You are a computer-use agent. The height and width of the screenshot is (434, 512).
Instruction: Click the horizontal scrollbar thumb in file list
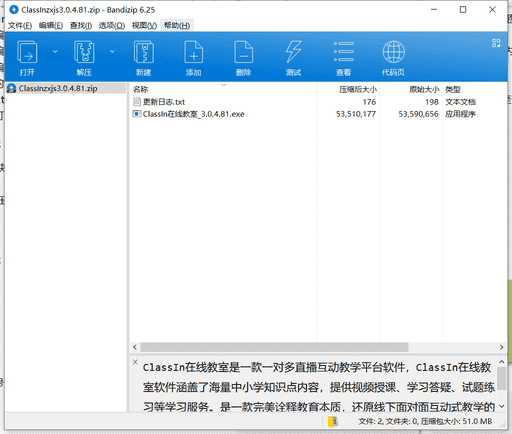tap(274, 347)
